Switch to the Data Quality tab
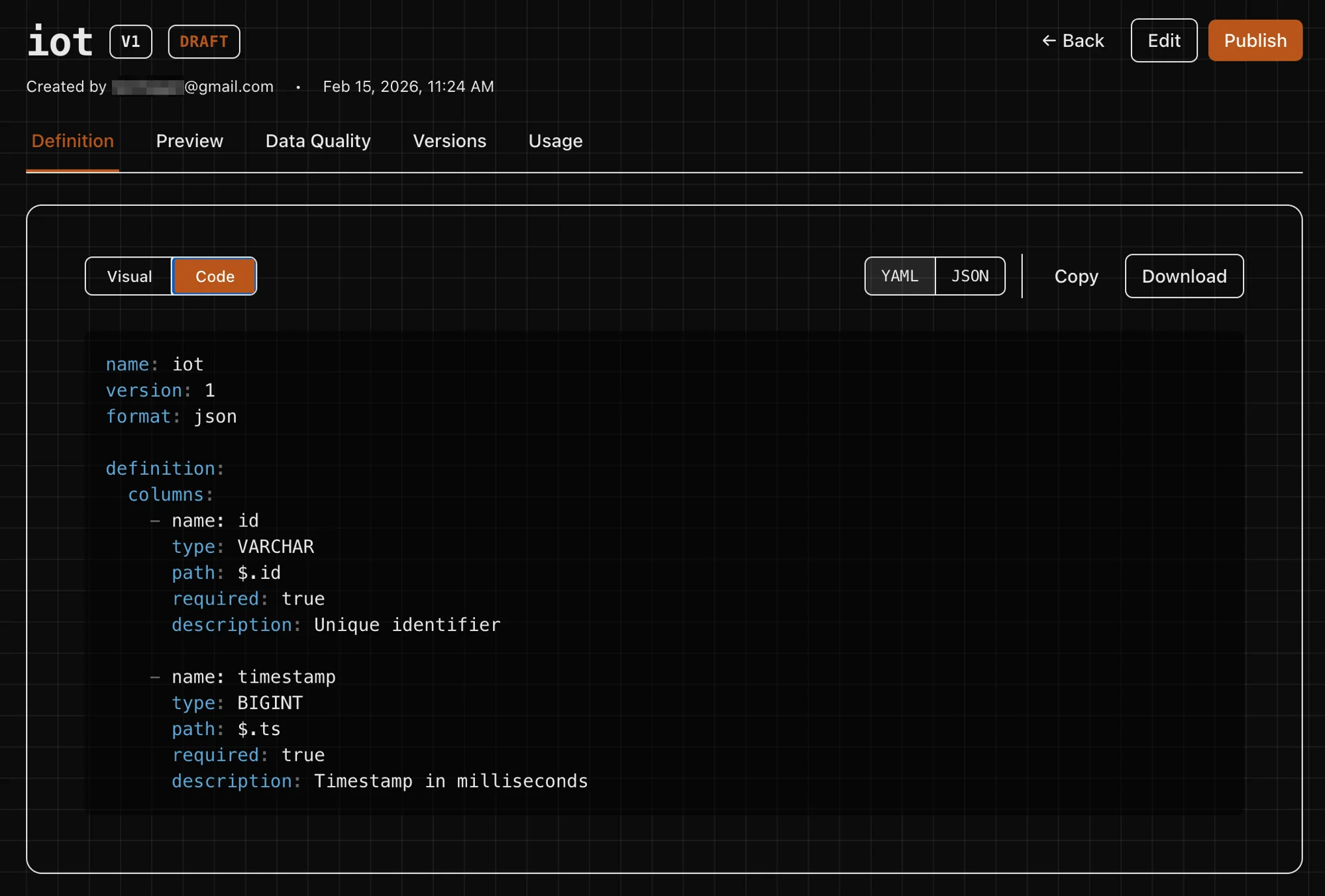Image resolution: width=1325 pixels, height=896 pixels. coord(317,140)
